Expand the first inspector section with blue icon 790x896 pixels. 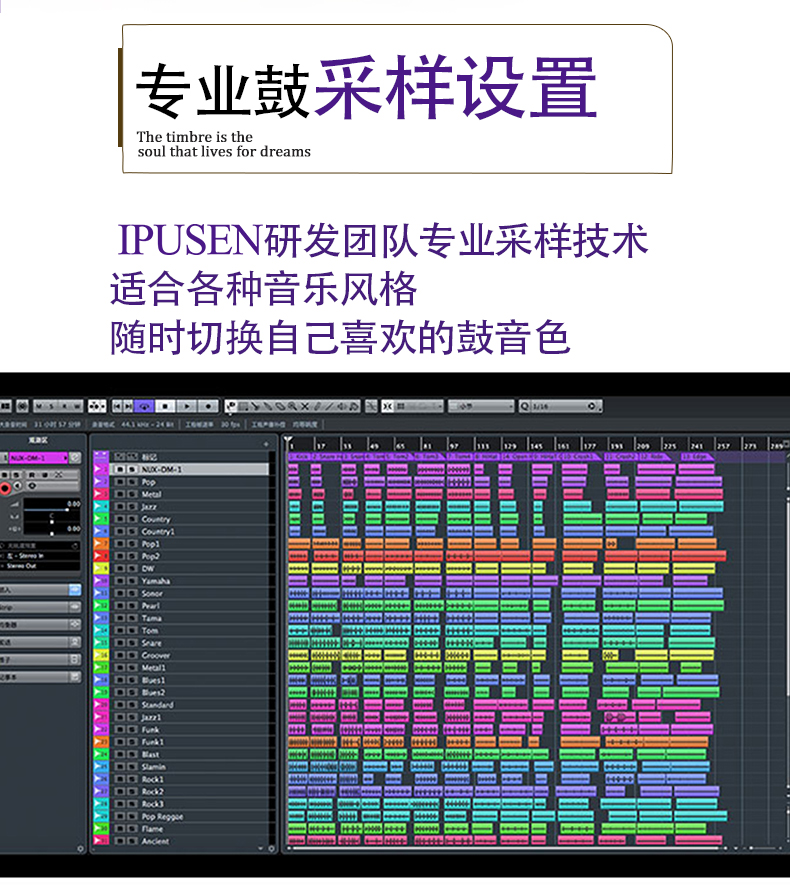coord(40,590)
